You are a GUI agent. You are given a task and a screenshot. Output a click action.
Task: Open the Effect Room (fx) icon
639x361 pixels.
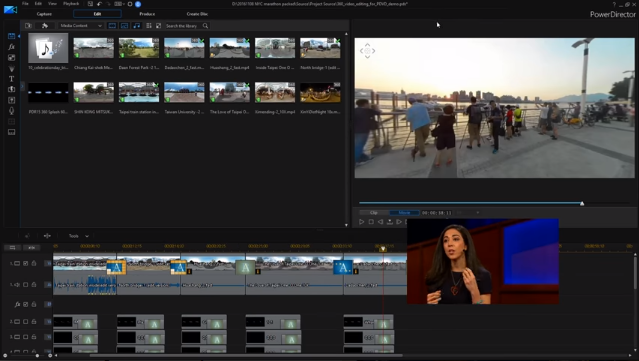click(11, 47)
